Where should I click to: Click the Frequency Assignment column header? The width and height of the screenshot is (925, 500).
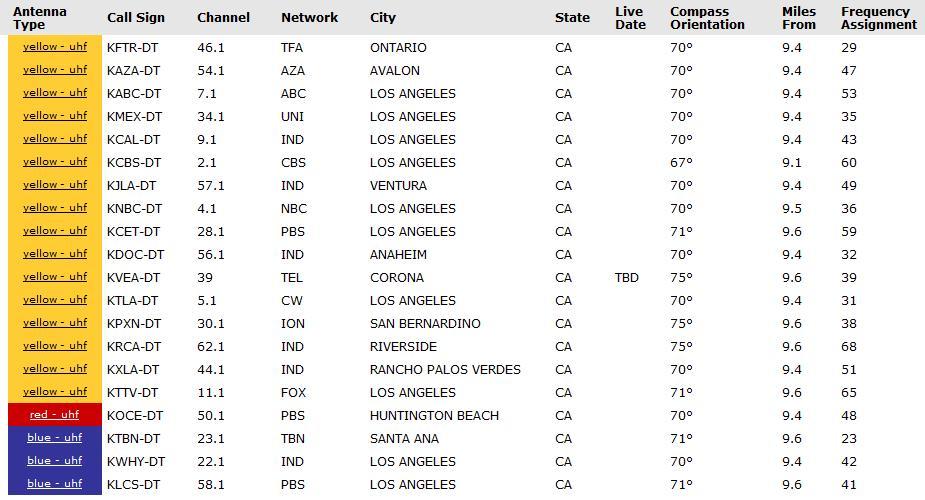tap(879, 18)
